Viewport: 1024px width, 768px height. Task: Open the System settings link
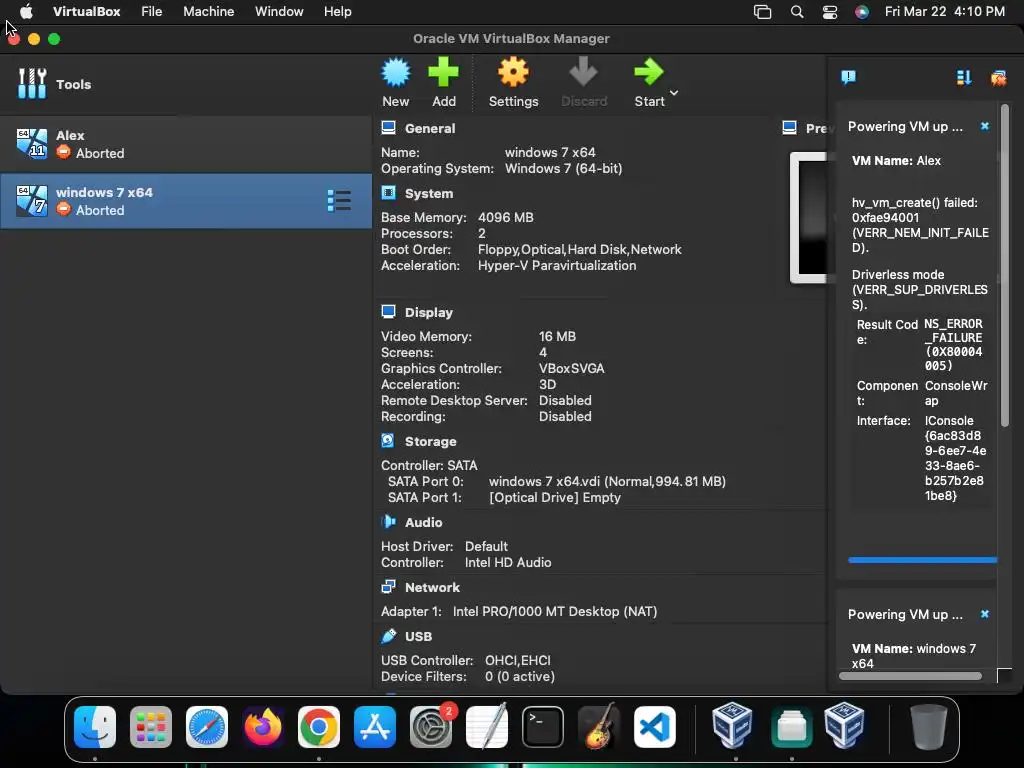(x=428, y=193)
